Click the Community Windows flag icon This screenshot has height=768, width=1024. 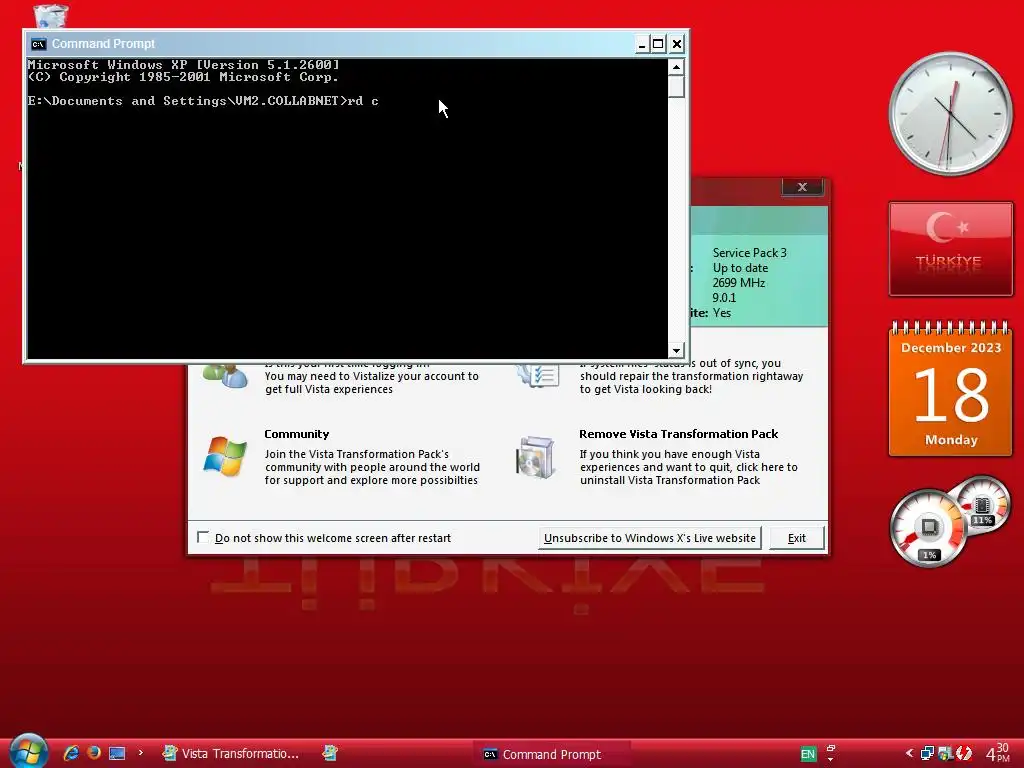click(225, 456)
